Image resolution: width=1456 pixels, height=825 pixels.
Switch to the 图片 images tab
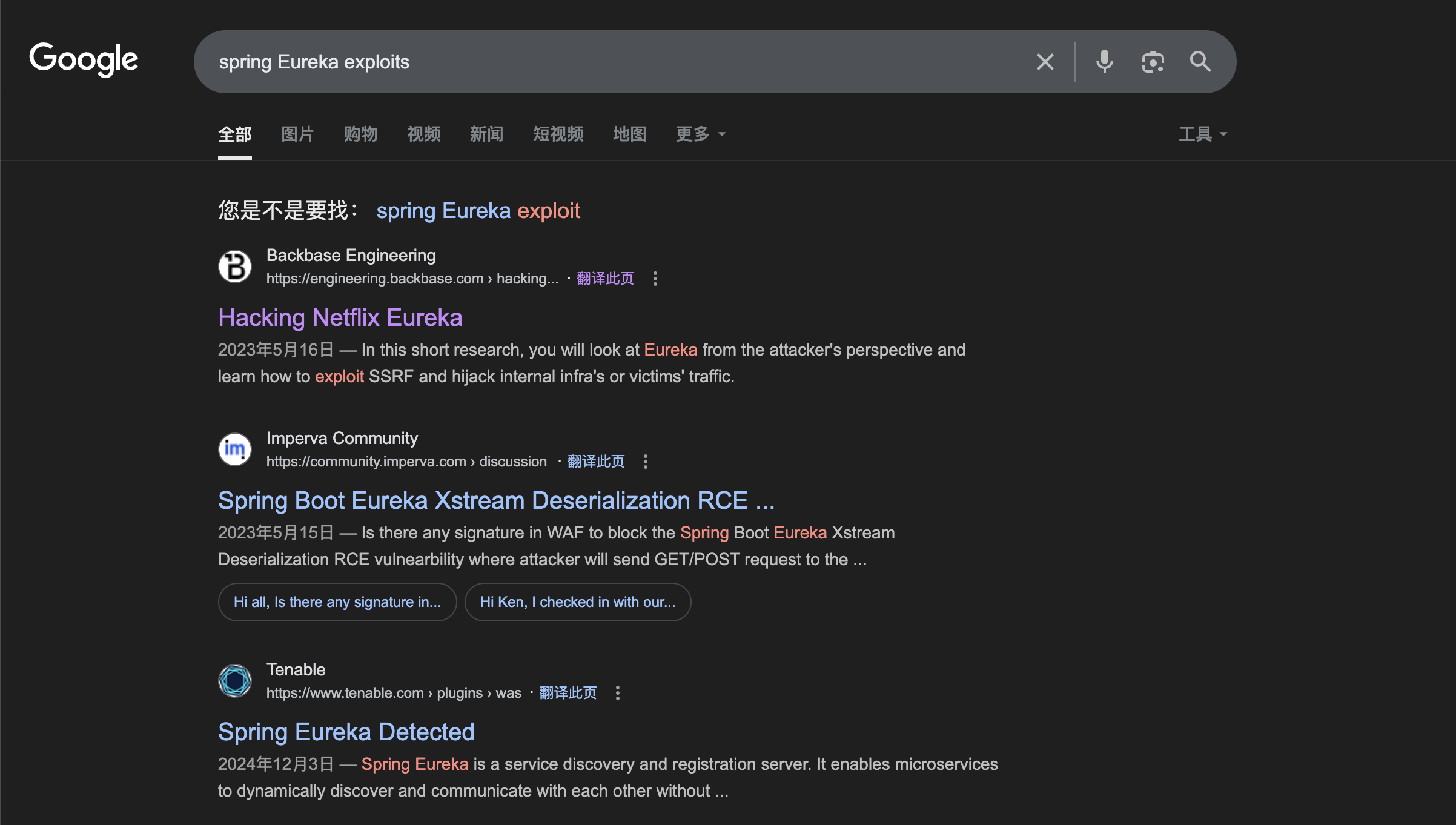tap(297, 134)
